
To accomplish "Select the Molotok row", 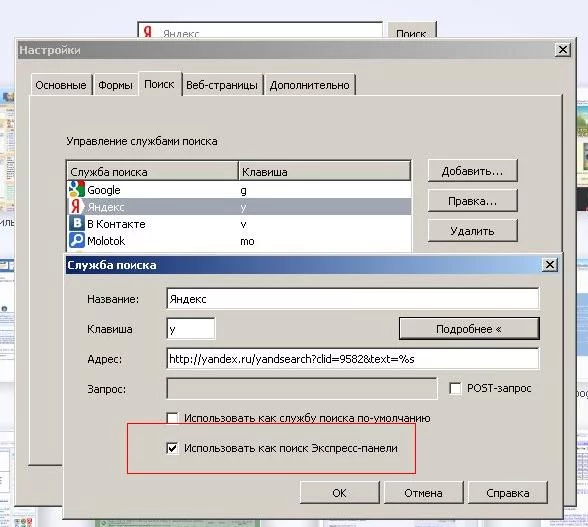I will [239, 241].
